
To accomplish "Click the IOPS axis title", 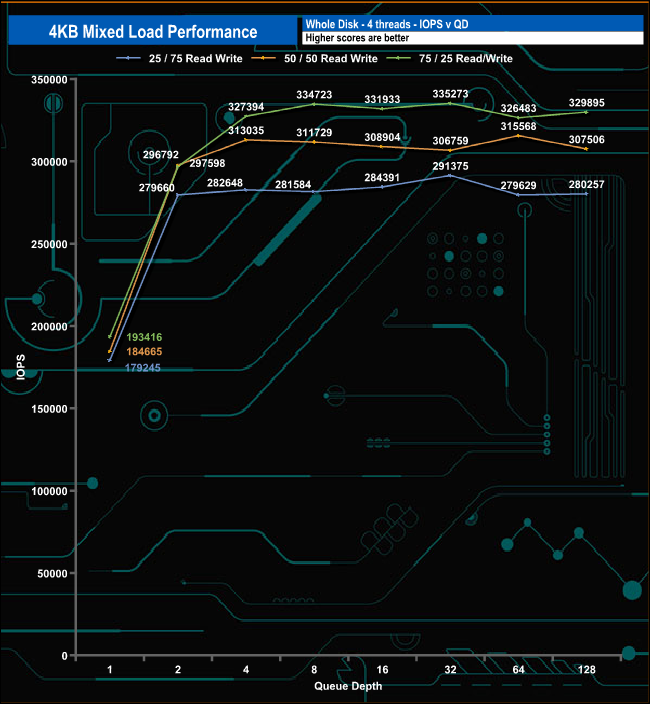I will click(x=21, y=367).
